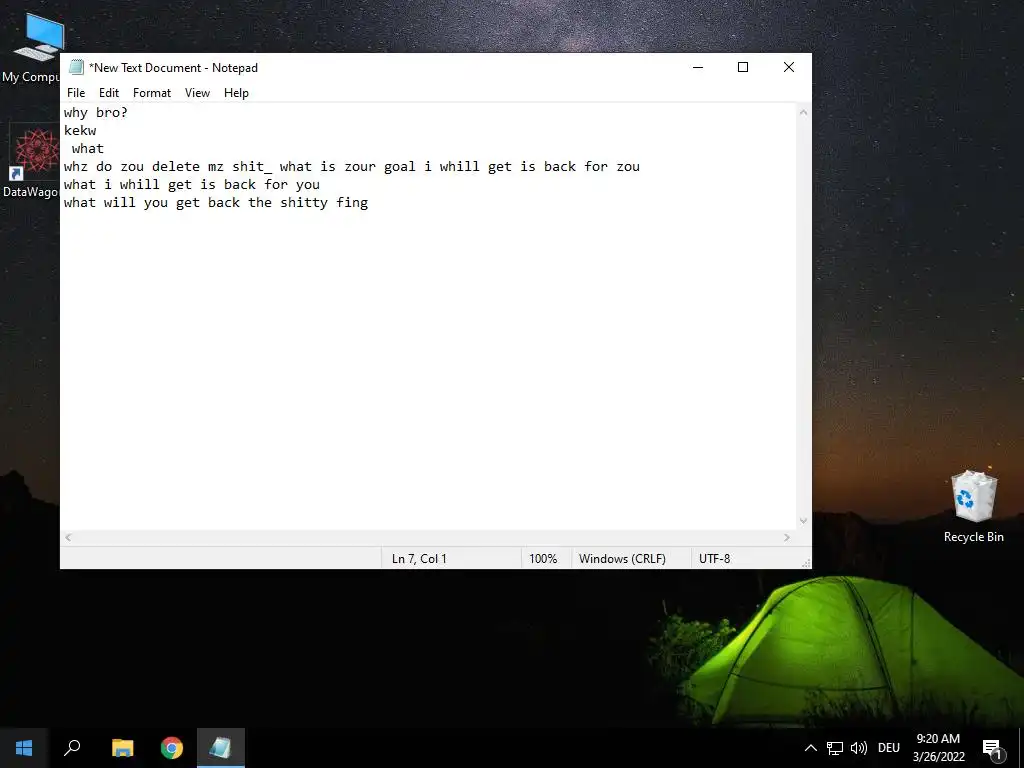This screenshot has width=1024, height=768.
Task: Open the Edit menu
Action: coord(108,93)
